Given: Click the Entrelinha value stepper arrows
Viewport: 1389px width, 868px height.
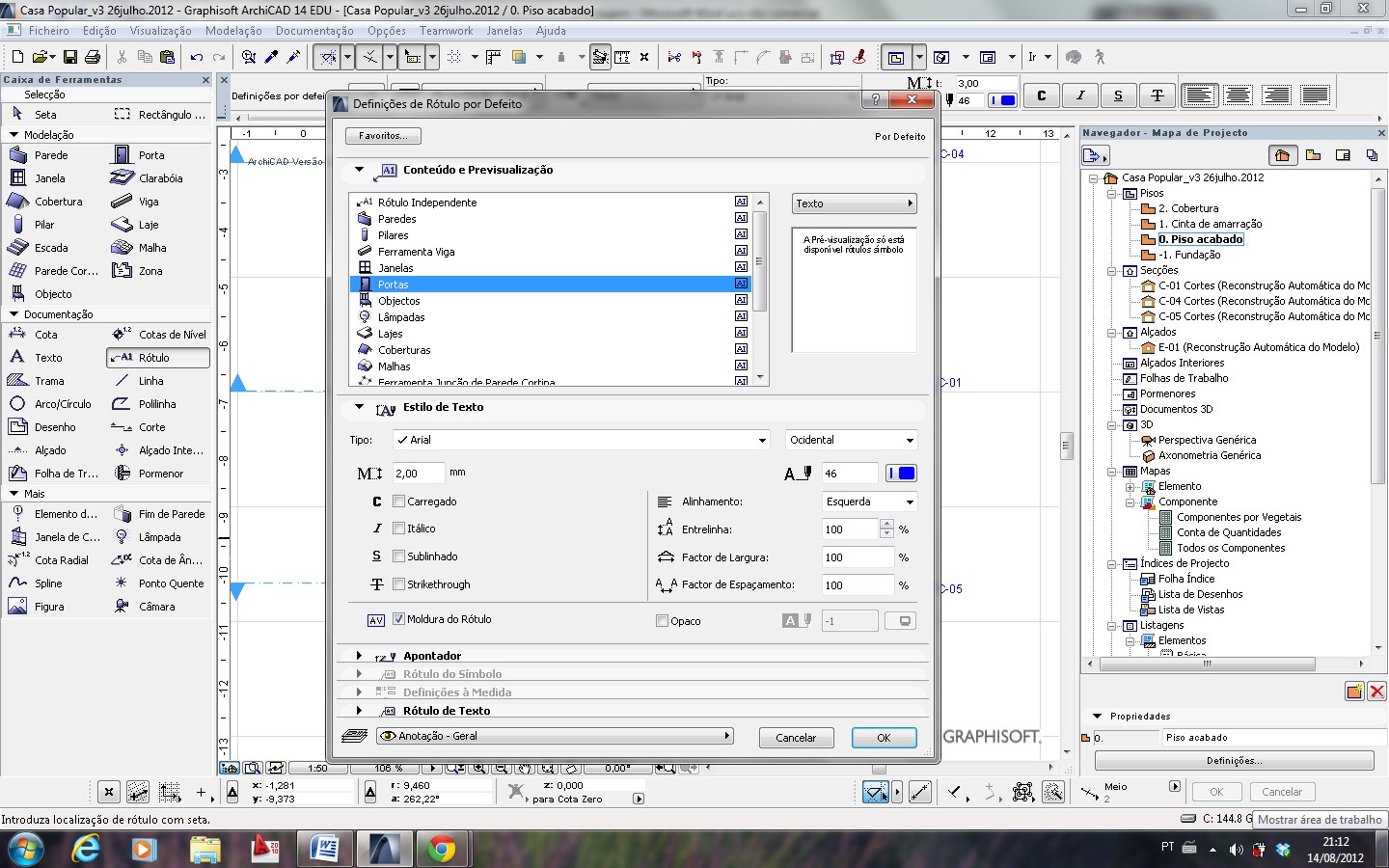Looking at the screenshot, I should coord(886,529).
